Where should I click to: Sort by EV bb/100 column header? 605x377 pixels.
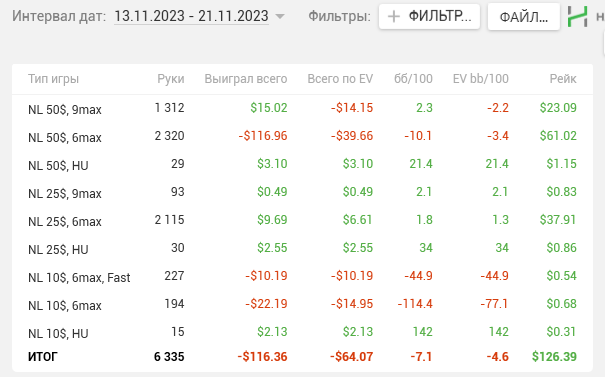point(480,79)
